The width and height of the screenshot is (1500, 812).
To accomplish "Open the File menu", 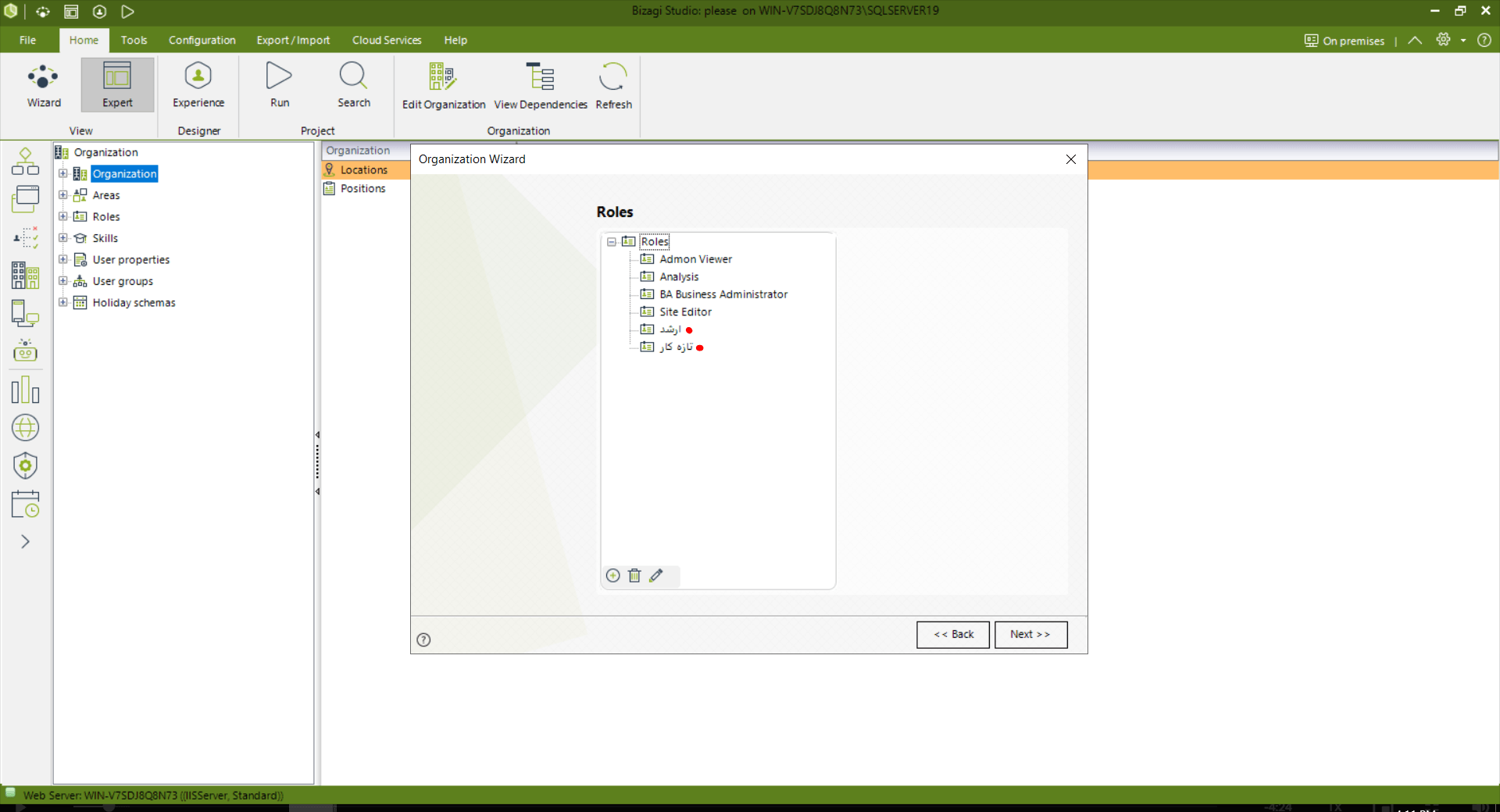I will (27, 40).
